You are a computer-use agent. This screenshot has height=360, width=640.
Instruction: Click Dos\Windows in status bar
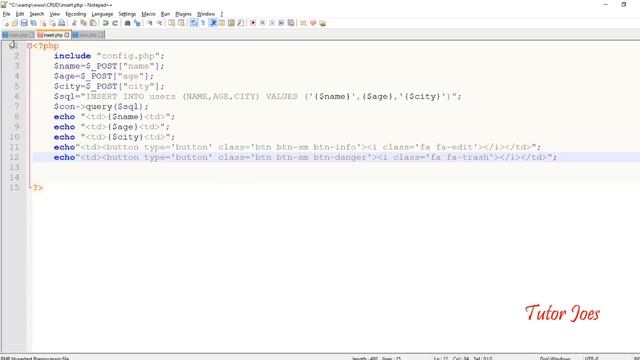pyautogui.click(x=555, y=358)
